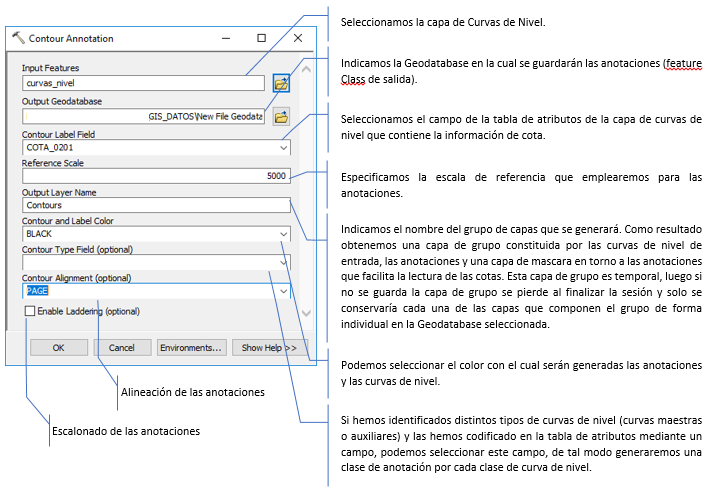The width and height of the screenshot is (709, 497).
Task: Open the Contour Alignment dropdown showing PAGE
Action: [x=285, y=291]
